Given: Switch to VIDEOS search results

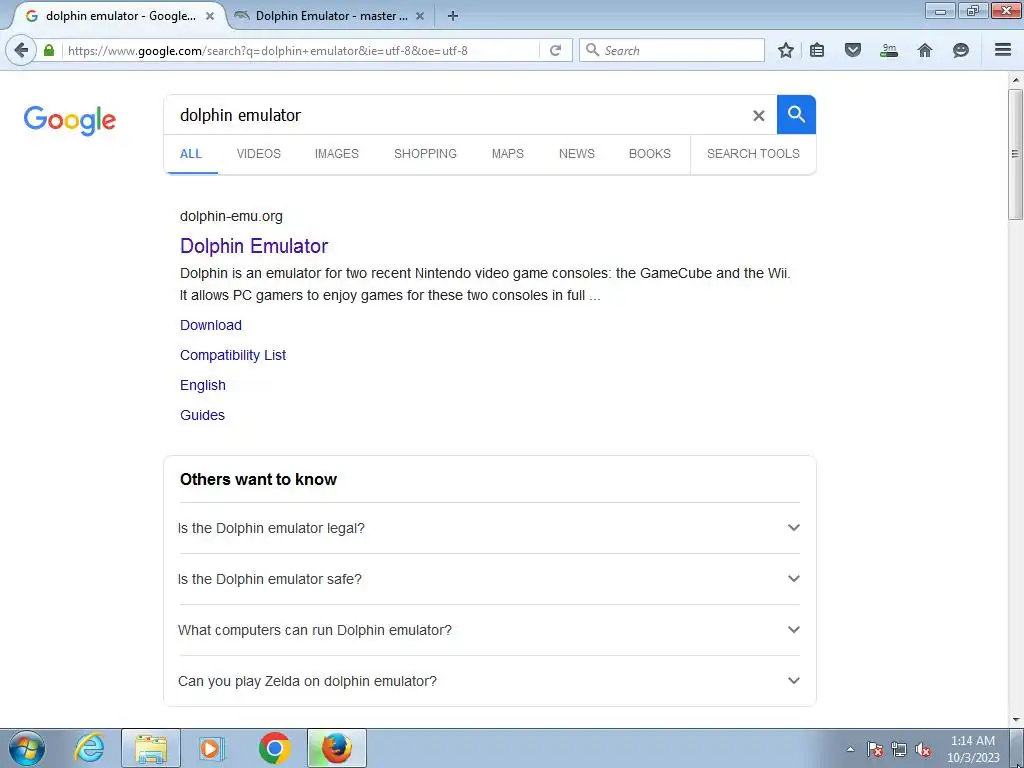Looking at the screenshot, I should click(259, 153).
